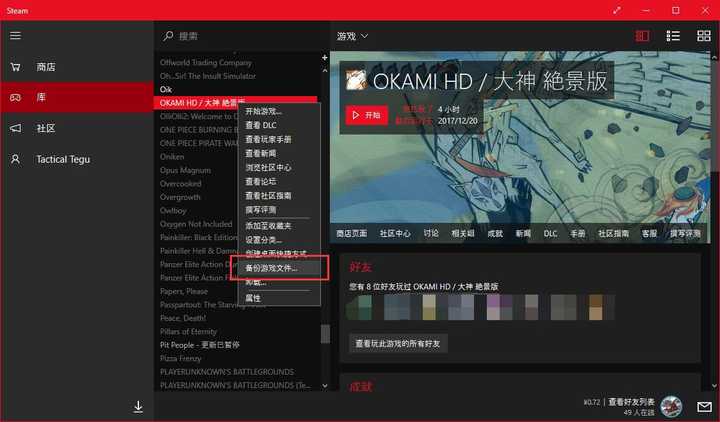Toggle the full-screen arrows in title bar
The image size is (720, 422).
617,10
